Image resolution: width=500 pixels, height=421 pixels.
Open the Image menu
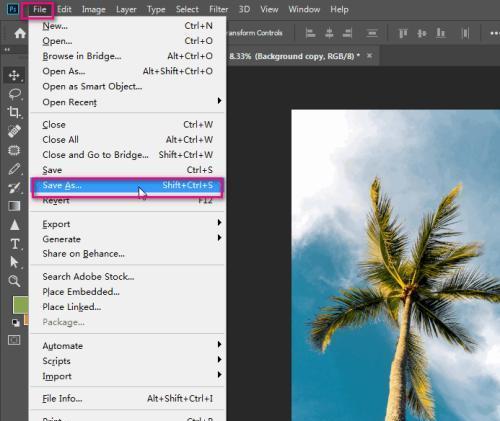click(x=94, y=9)
